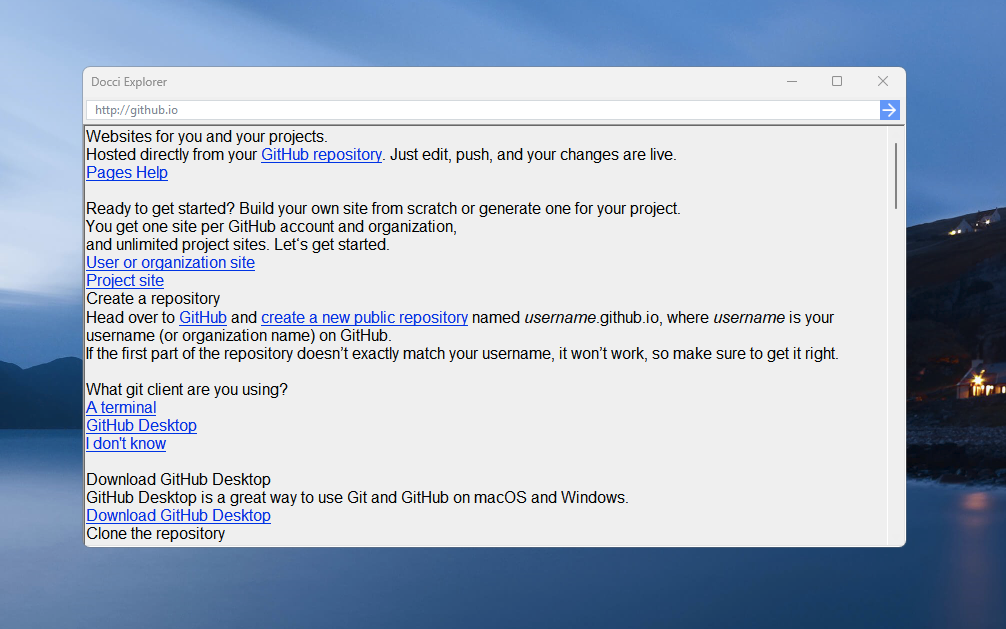Viewport: 1006px width, 629px height.
Task: Choose the GitHub Desktop client link
Action: pyautogui.click(x=141, y=426)
